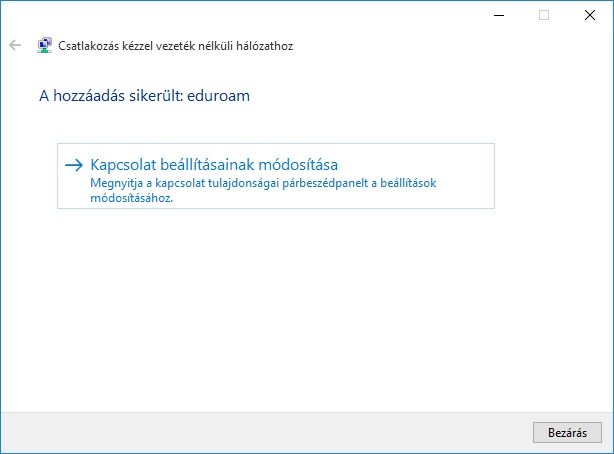Viewport: 614px width, 454px height.
Task: Minimize the wizard window
Action: coord(499,15)
